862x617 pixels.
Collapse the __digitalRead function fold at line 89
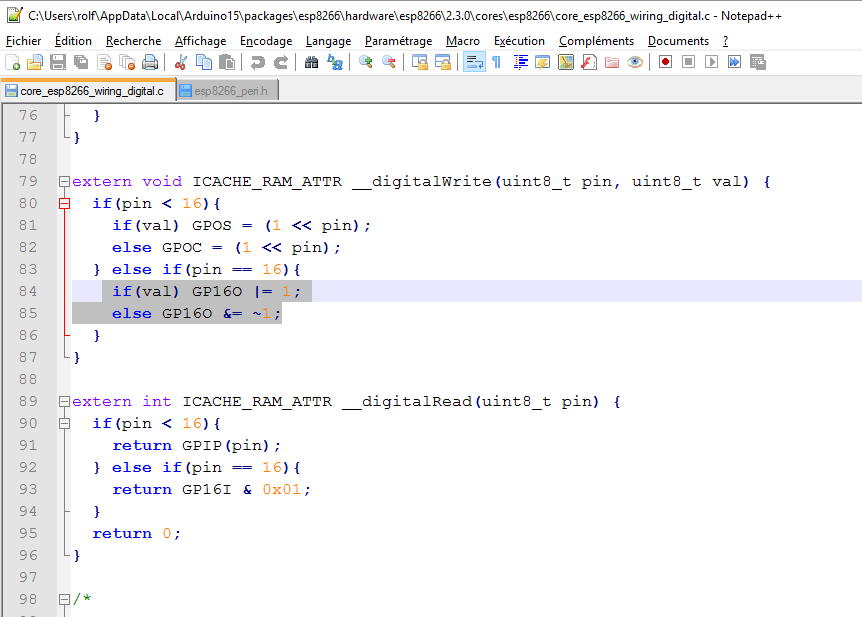(x=65, y=402)
